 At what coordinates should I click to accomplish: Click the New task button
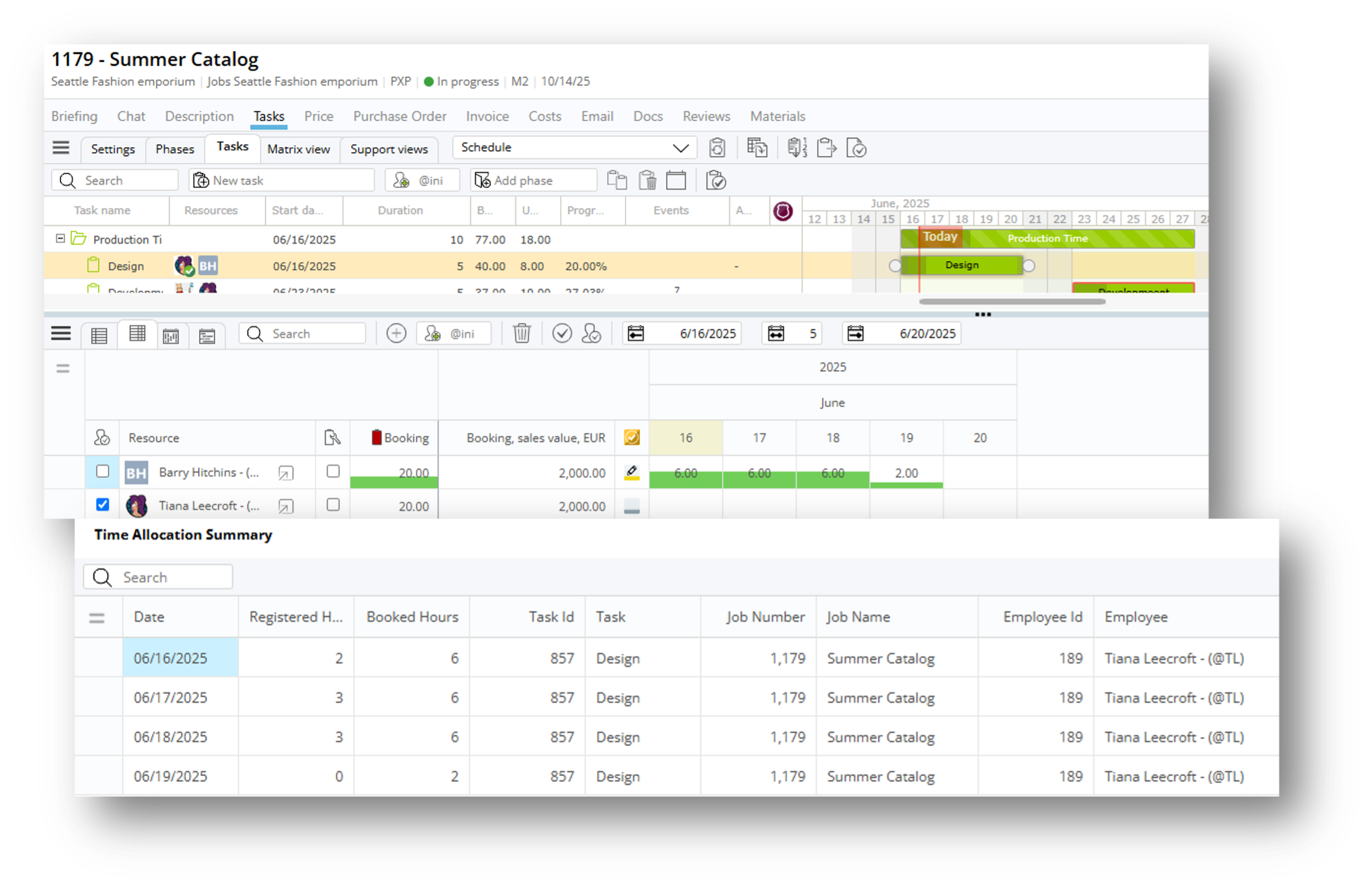(238, 181)
